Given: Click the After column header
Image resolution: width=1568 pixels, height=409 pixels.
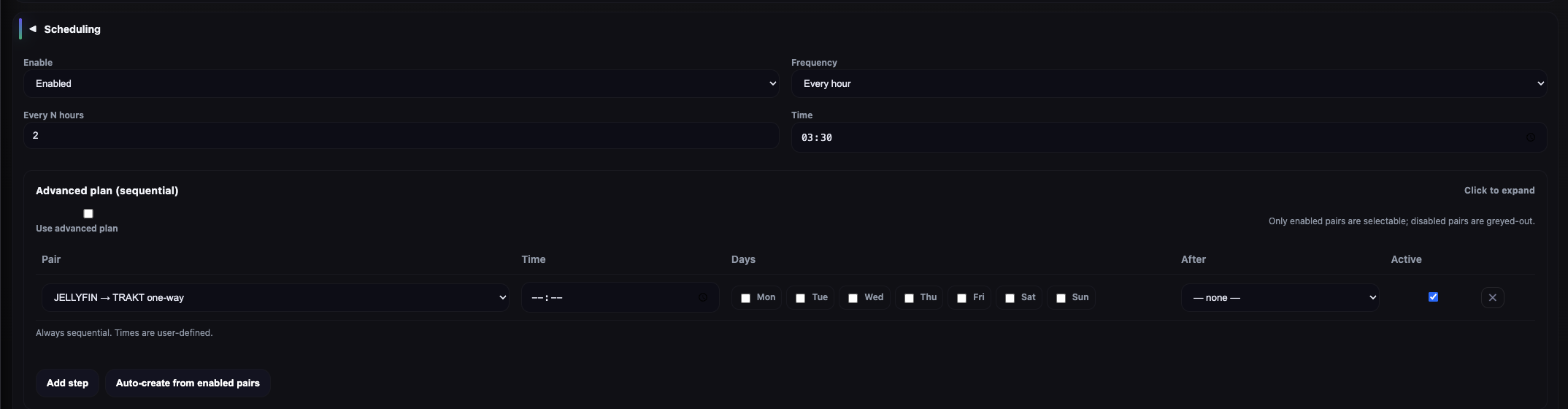Looking at the screenshot, I should coord(1194,259).
